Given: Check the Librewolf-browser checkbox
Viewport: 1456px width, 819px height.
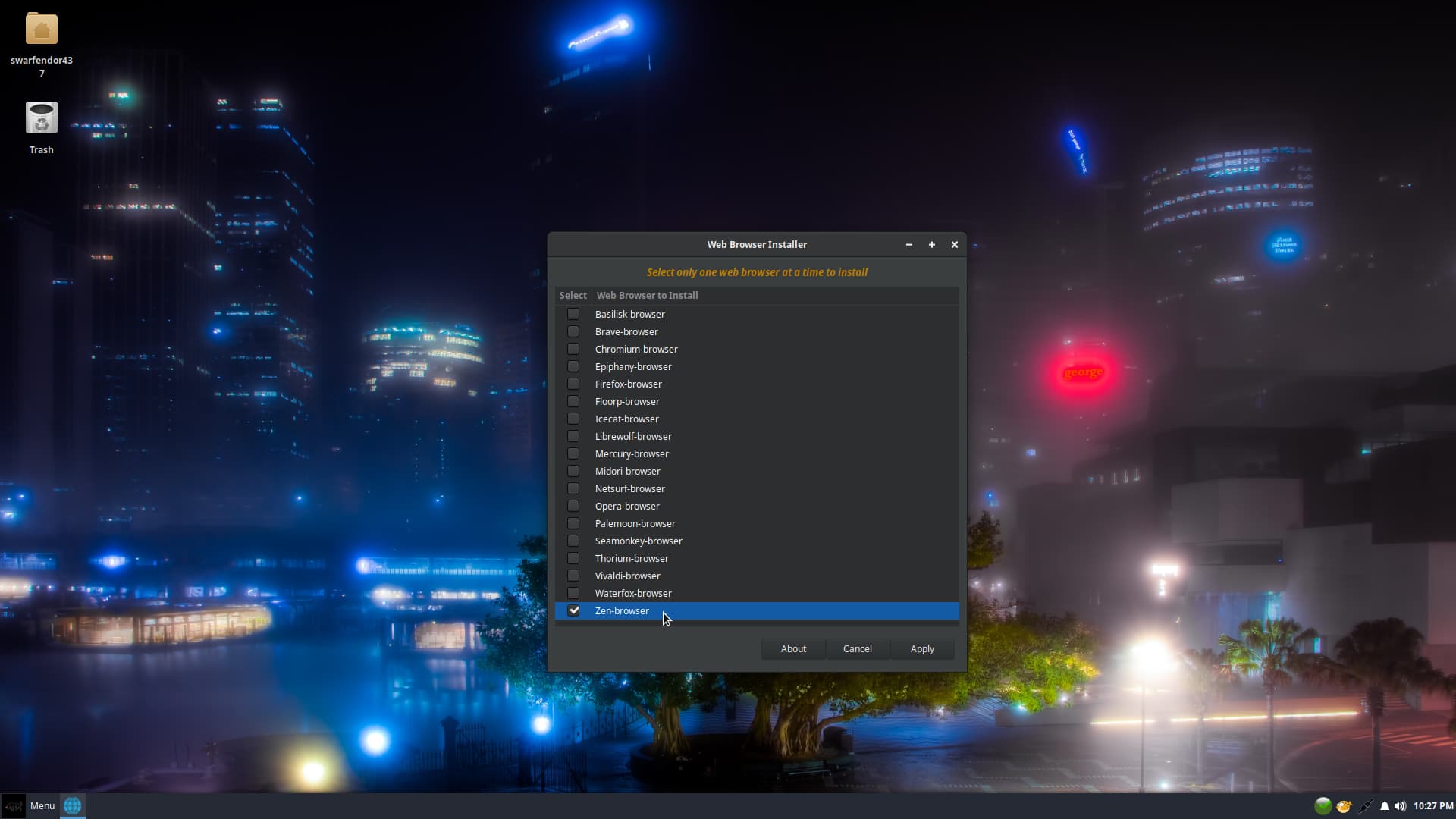Looking at the screenshot, I should (573, 436).
